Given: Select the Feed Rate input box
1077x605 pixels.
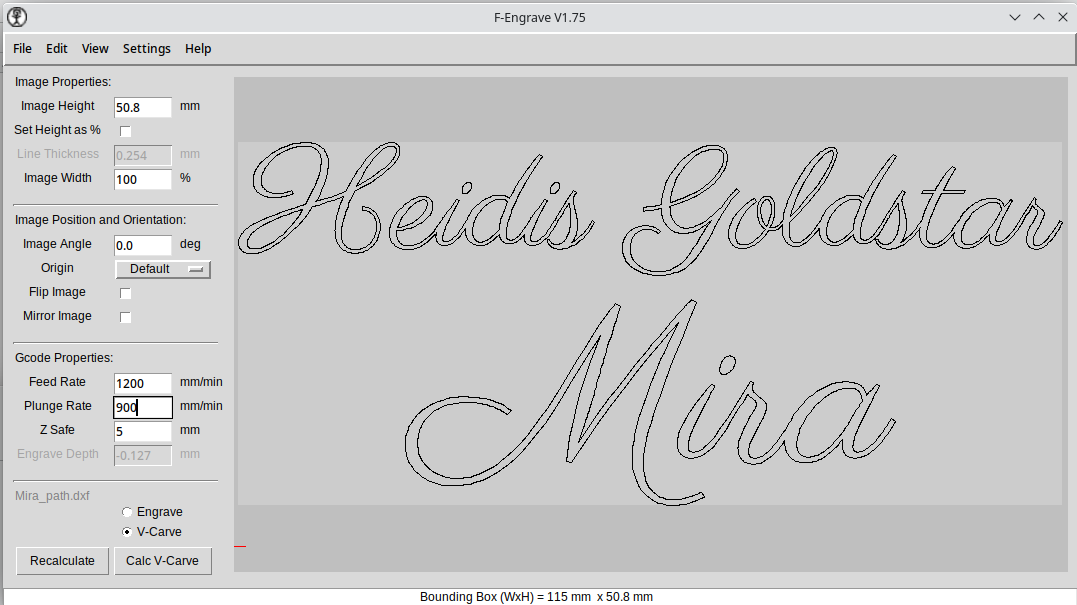Looking at the screenshot, I should [143, 383].
